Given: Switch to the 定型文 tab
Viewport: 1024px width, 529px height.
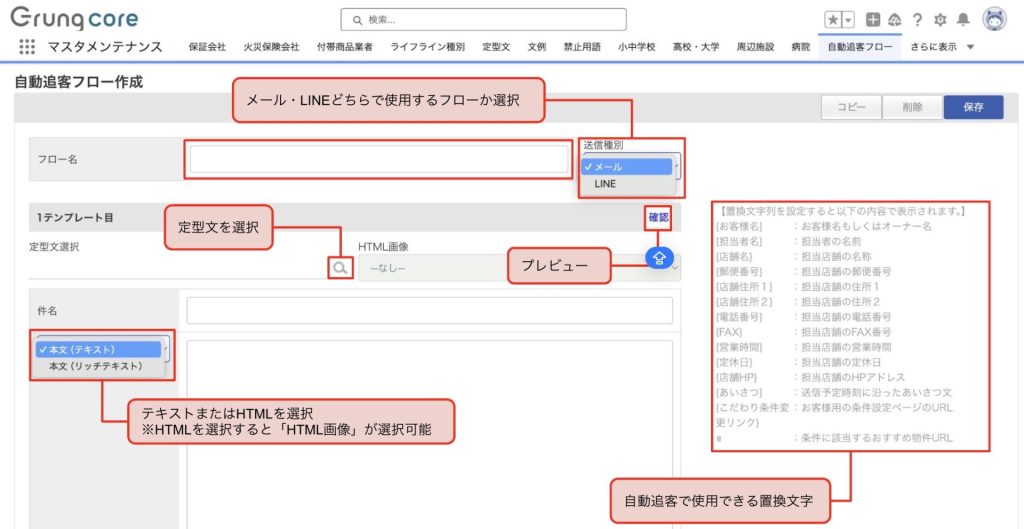Looking at the screenshot, I should click(x=496, y=47).
